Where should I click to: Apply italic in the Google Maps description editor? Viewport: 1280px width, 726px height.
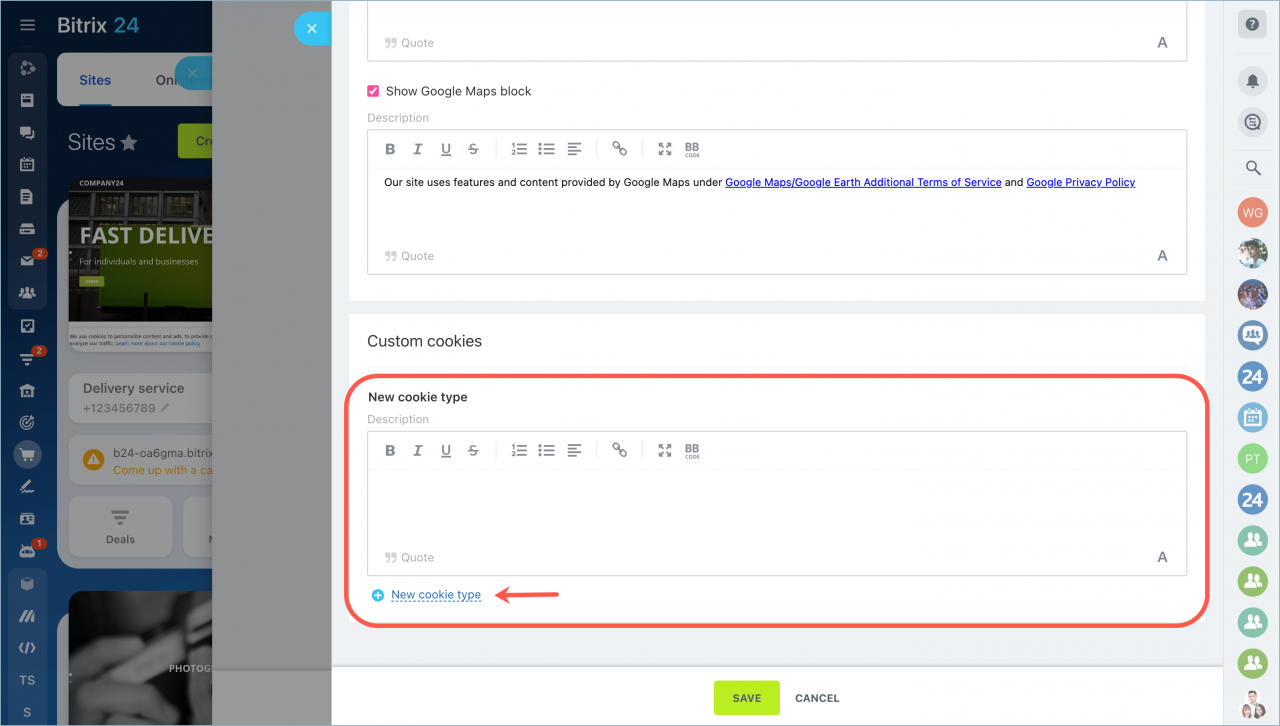click(x=418, y=149)
